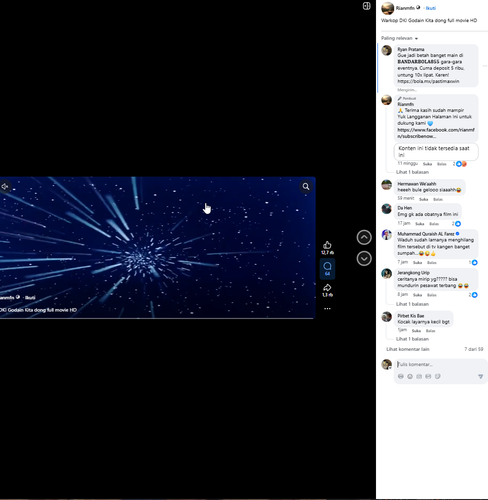Send the comment with arrow icon
The height and width of the screenshot is (500, 488).
(480, 376)
